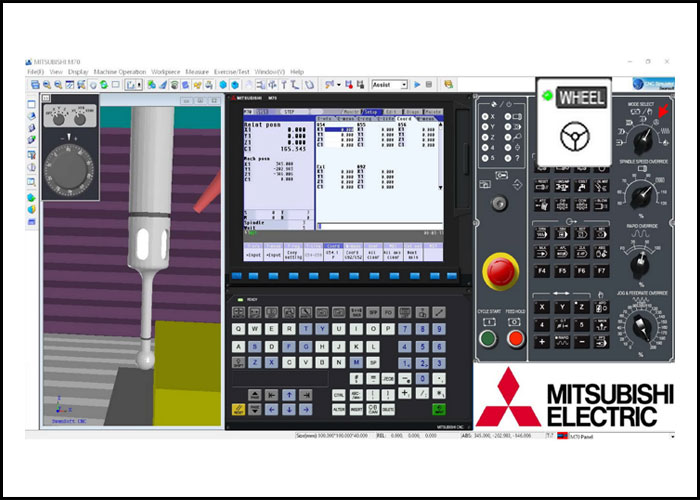Click the highlighted G54 X1 value cell
This screenshot has width=700, height=500.
click(x=339, y=130)
